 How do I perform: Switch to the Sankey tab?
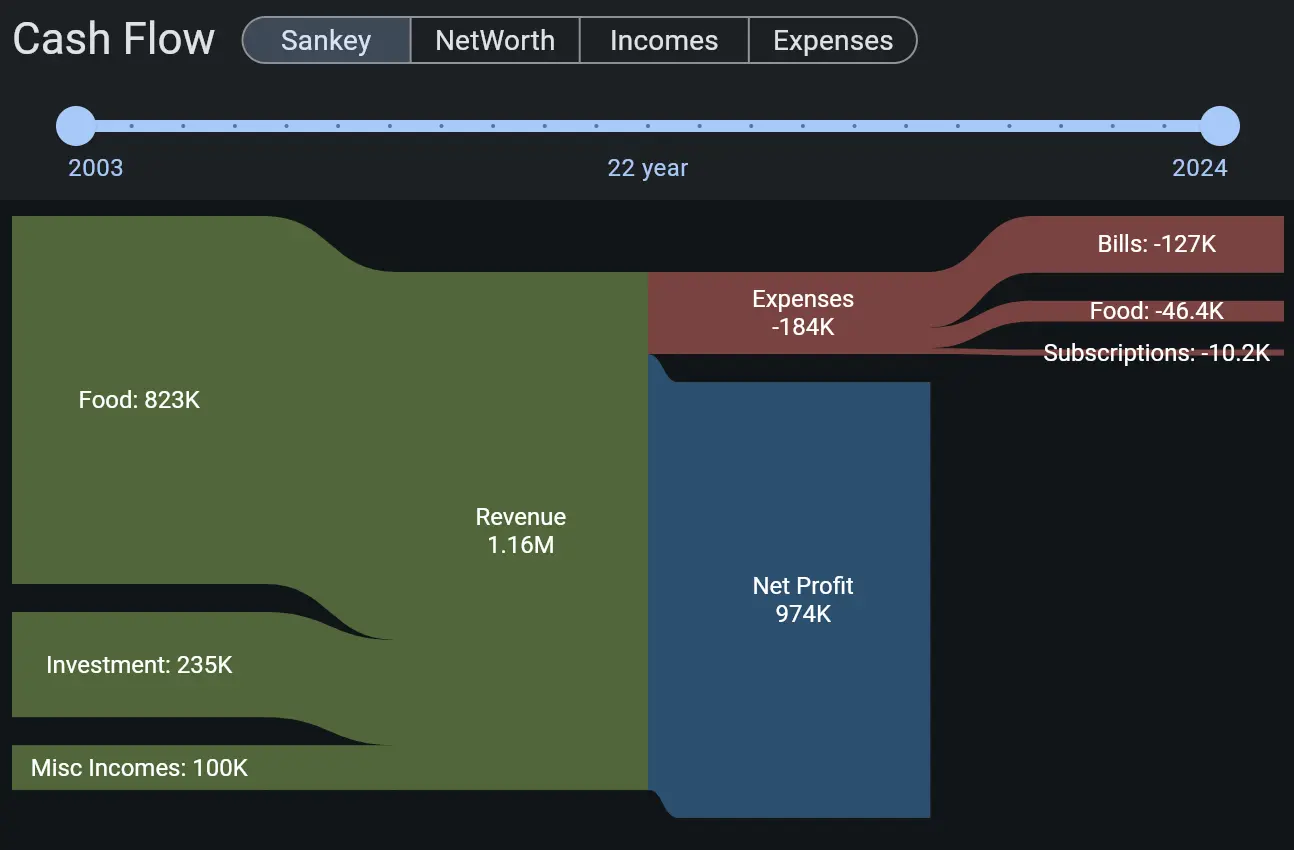[x=326, y=40]
